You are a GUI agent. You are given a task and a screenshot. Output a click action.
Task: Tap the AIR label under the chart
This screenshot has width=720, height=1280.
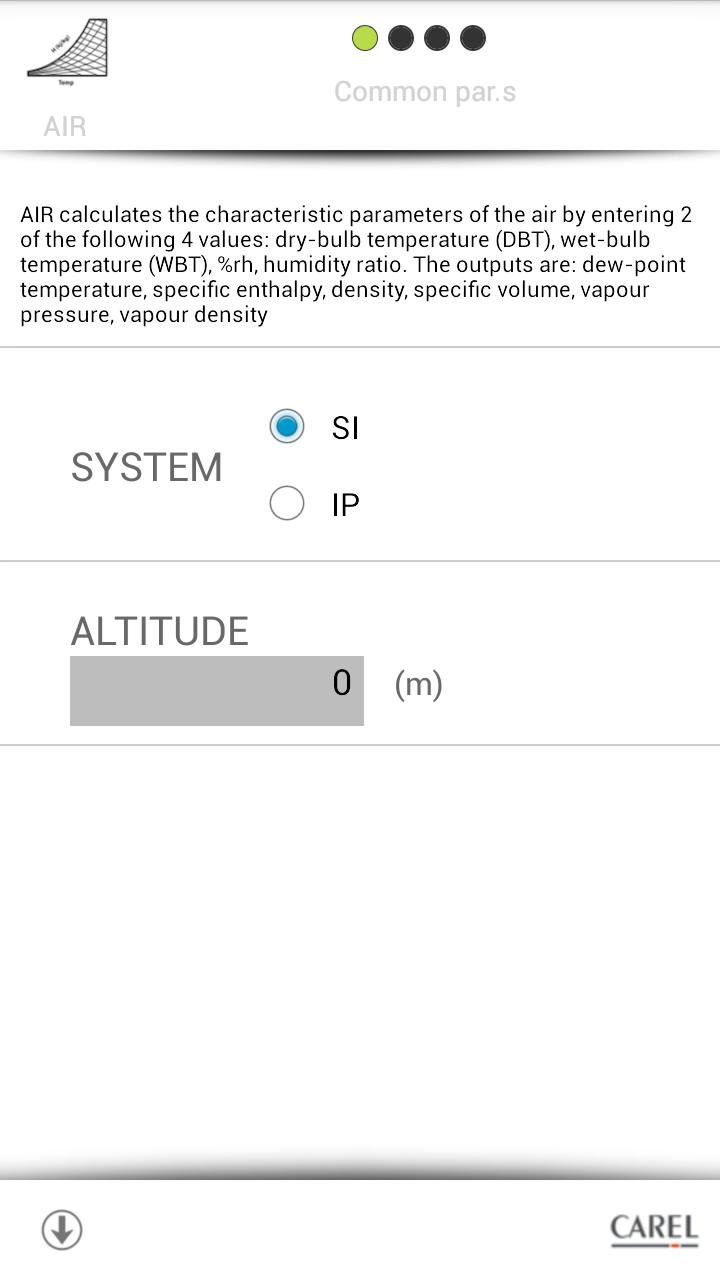[65, 127]
